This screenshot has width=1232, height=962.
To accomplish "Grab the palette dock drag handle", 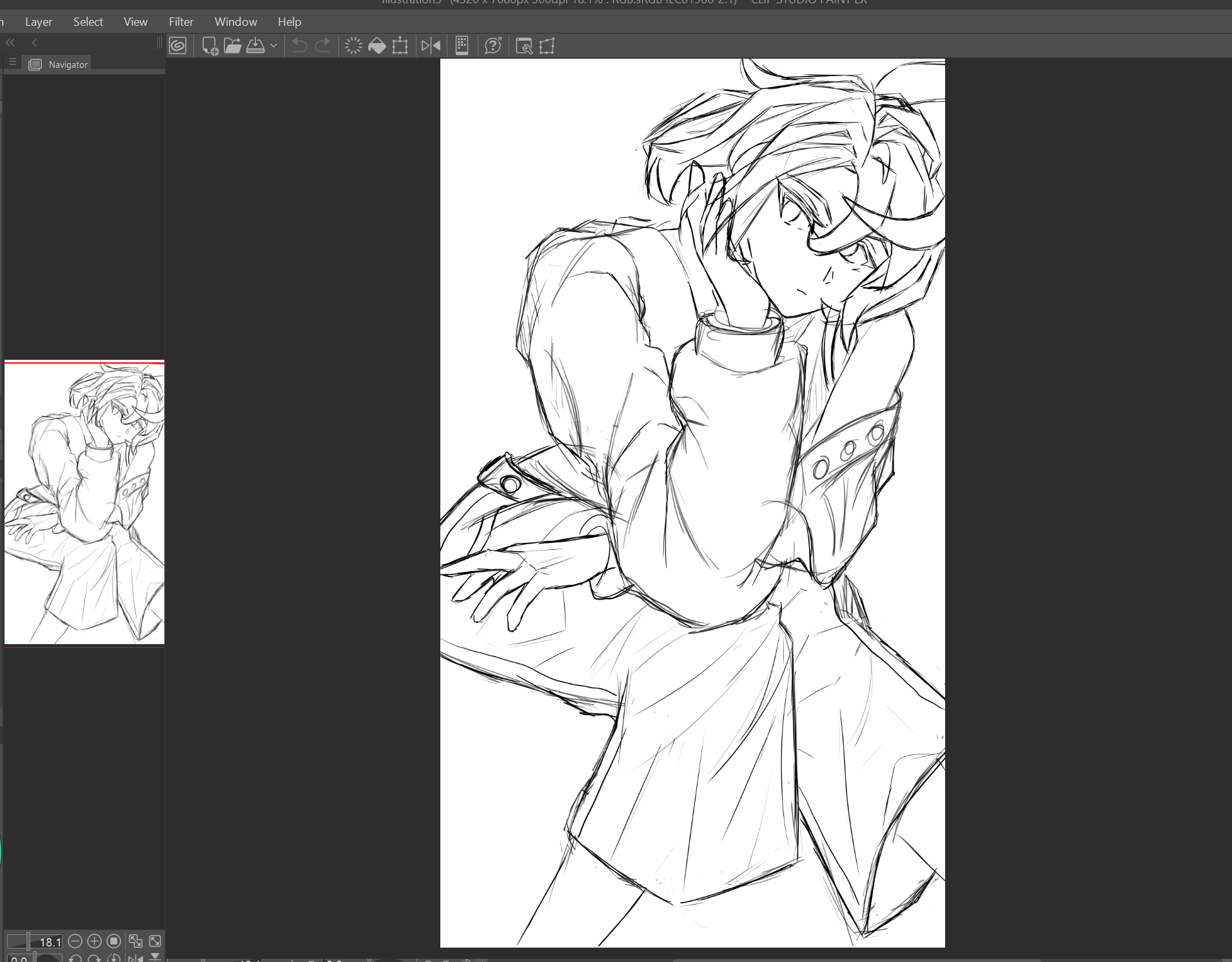I will pyautogui.click(x=159, y=43).
